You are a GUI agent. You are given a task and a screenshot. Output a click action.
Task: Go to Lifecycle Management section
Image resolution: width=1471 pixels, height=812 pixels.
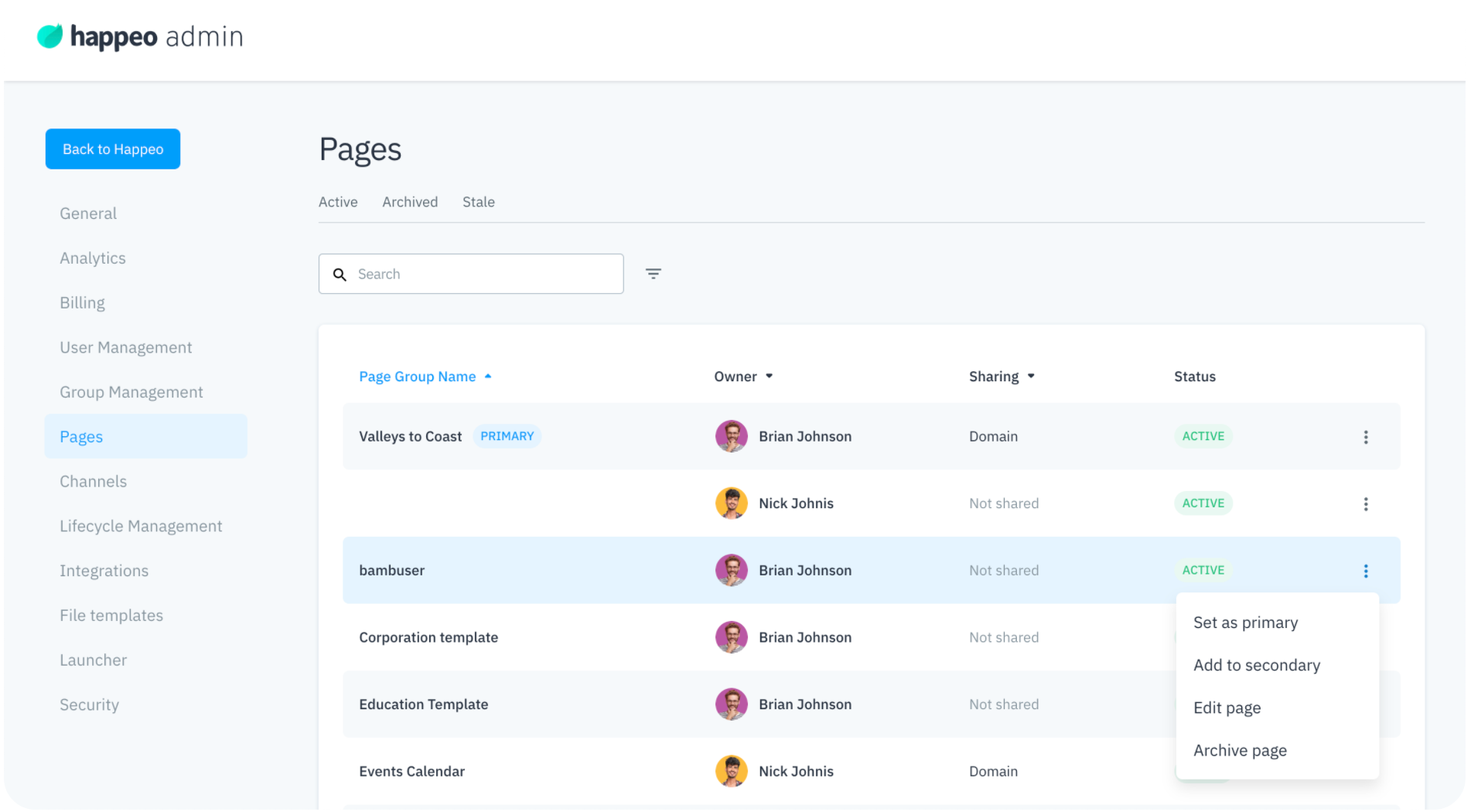coord(141,527)
